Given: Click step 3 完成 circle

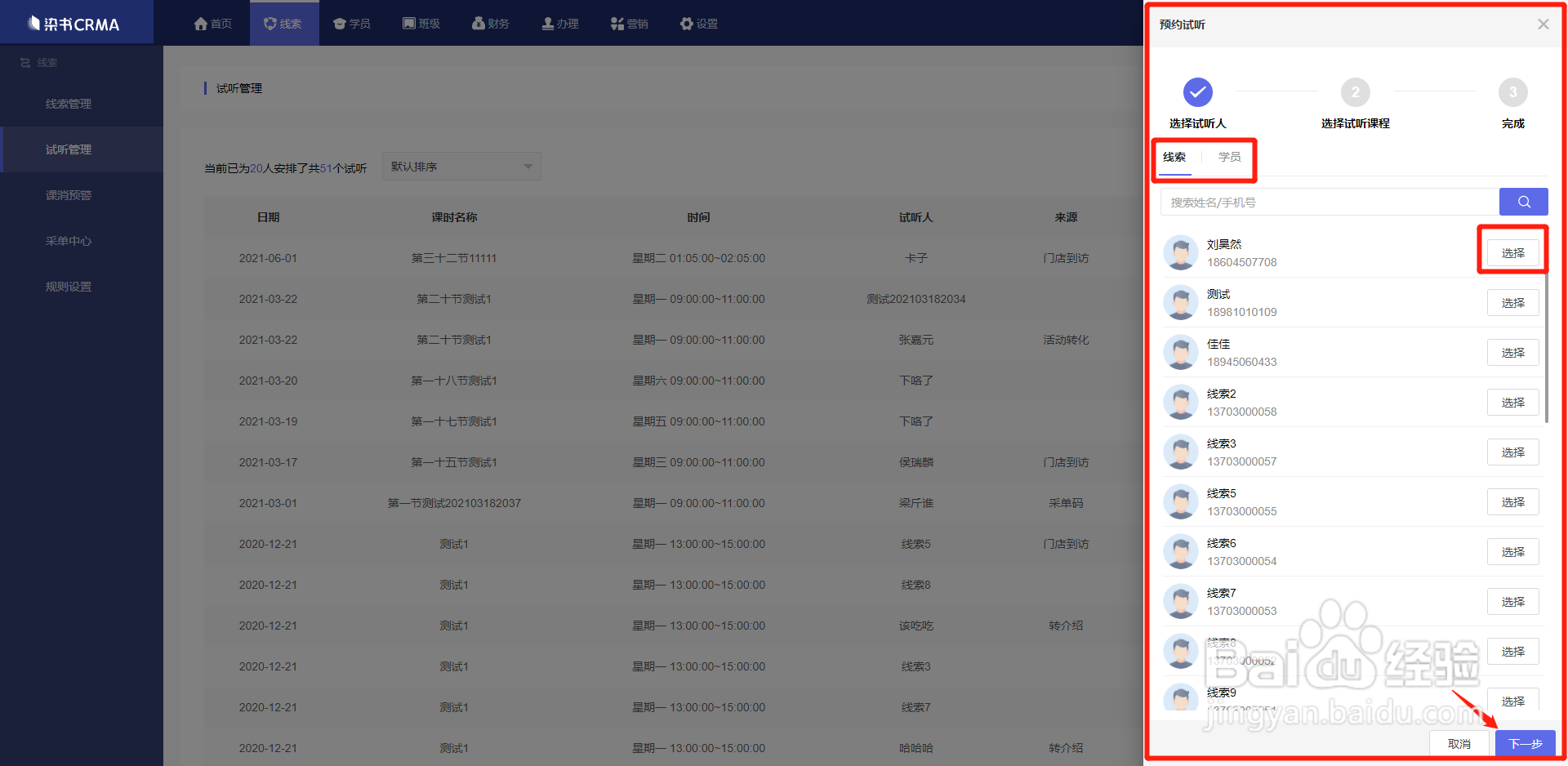Looking at the screenshot, I should click(1513, 92).
